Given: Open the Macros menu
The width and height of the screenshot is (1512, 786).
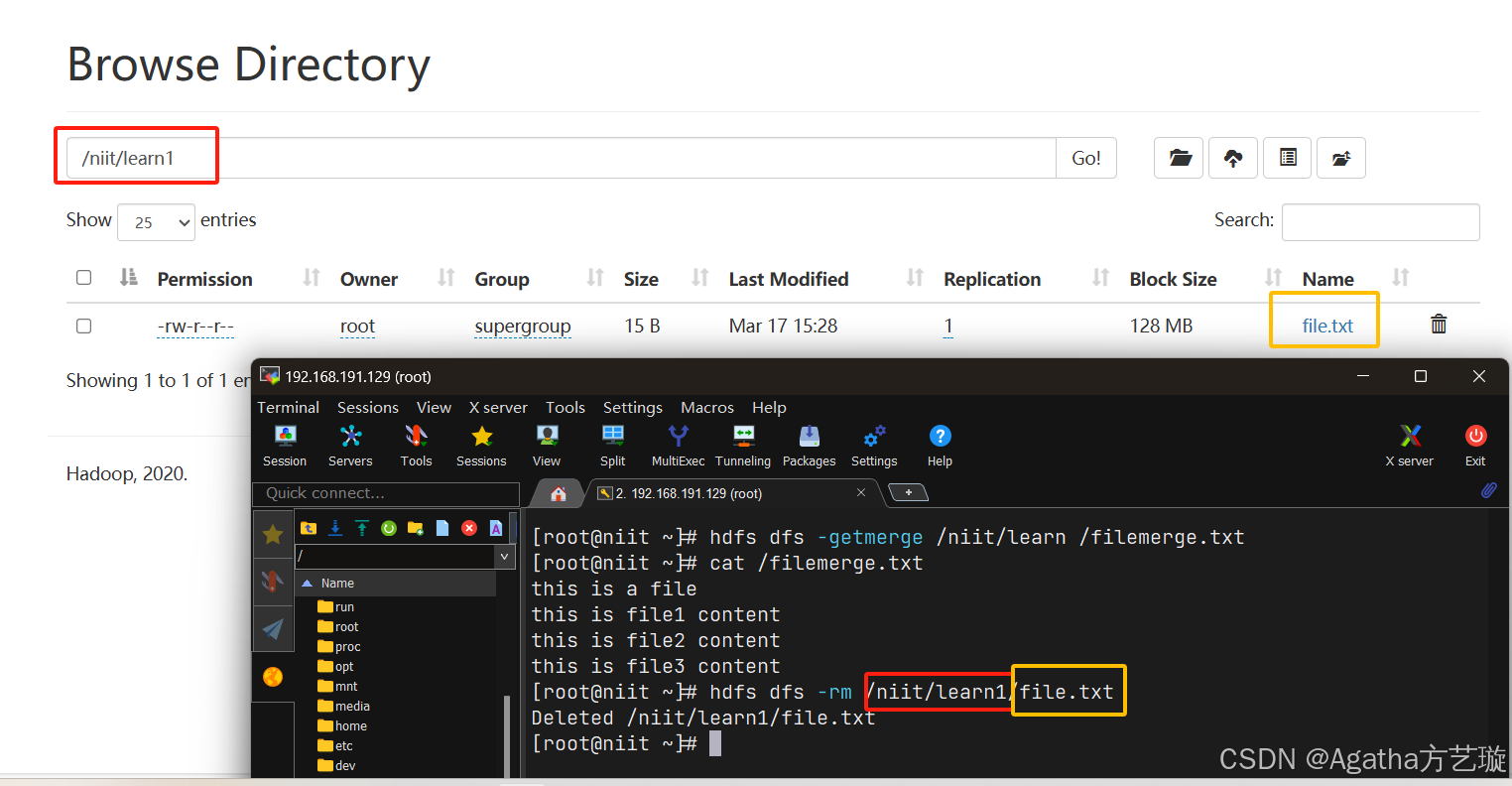Looking at the screenshot, I should (707, 407).
